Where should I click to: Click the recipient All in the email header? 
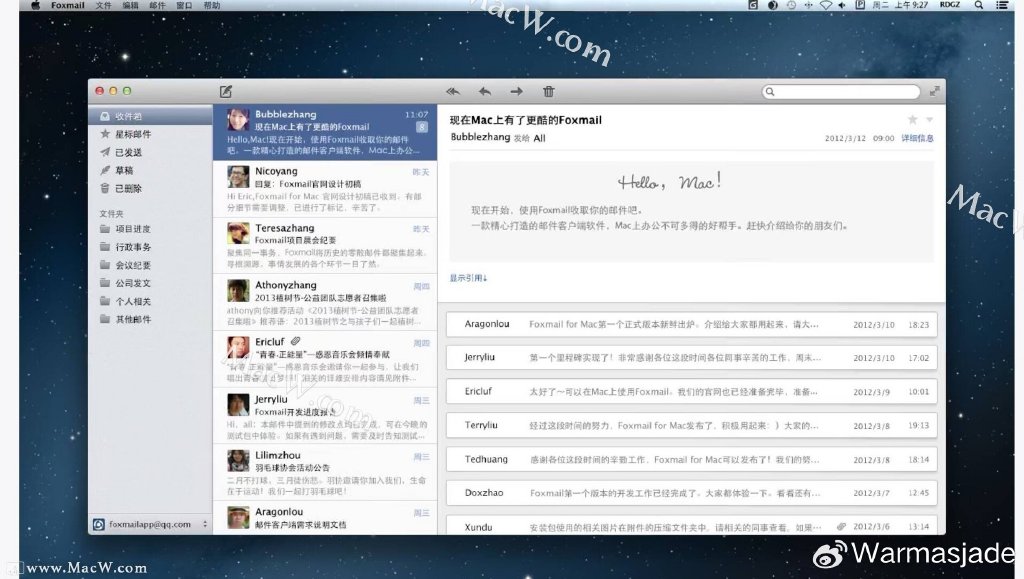click(539, 138)
